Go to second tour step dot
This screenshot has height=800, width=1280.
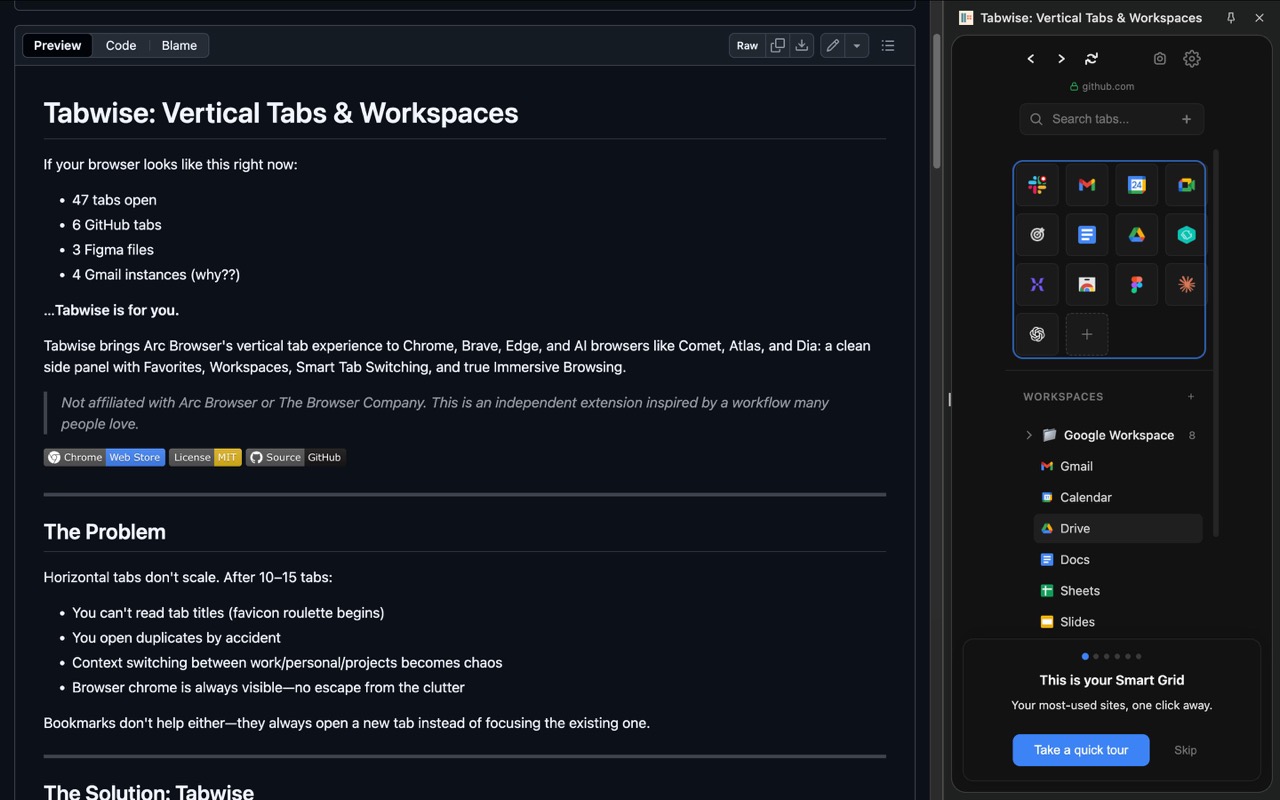pyautogui.click(x=1096, y=657)
